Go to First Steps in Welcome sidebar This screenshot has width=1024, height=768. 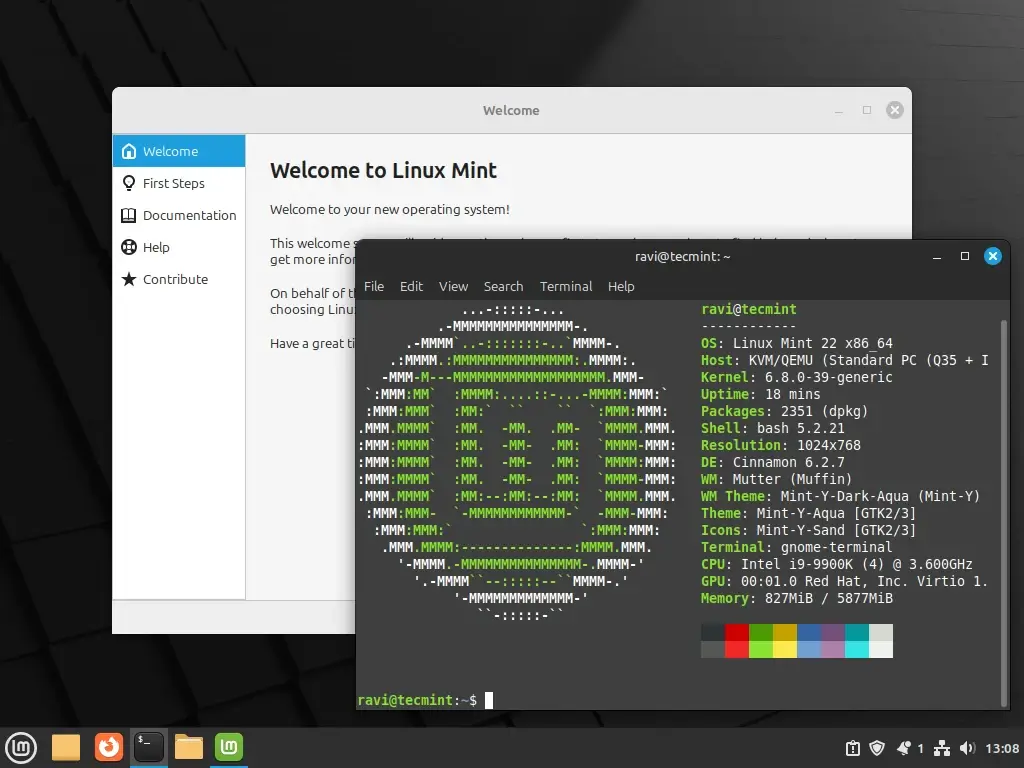pyautogui.click(x=173, y=183)
